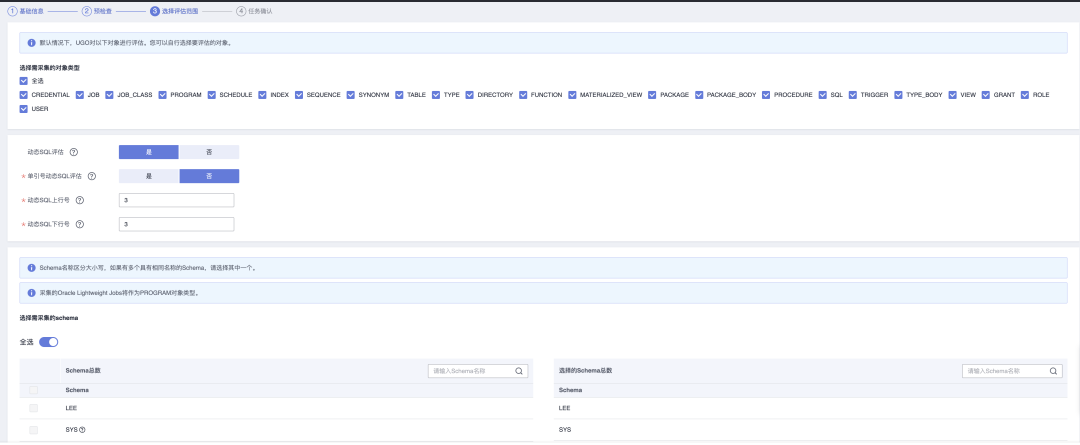Screen dimensions: 1080x445
Task: Click the 选择需采集的对象类型 heading
Action: click(x=50, y=68)
